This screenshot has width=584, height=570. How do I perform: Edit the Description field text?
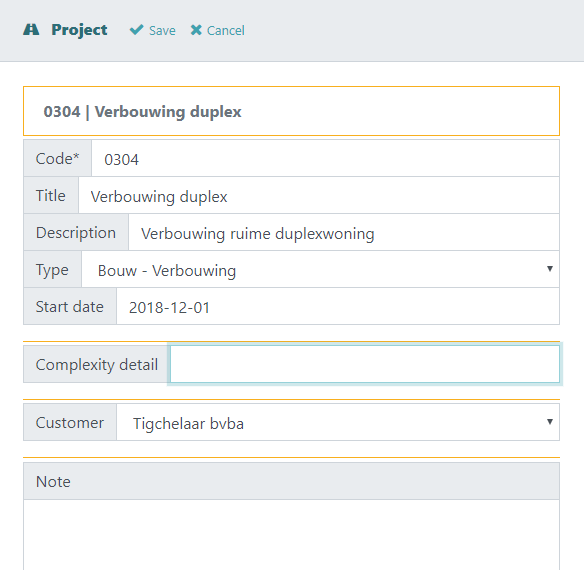click(x=344, y=232)
